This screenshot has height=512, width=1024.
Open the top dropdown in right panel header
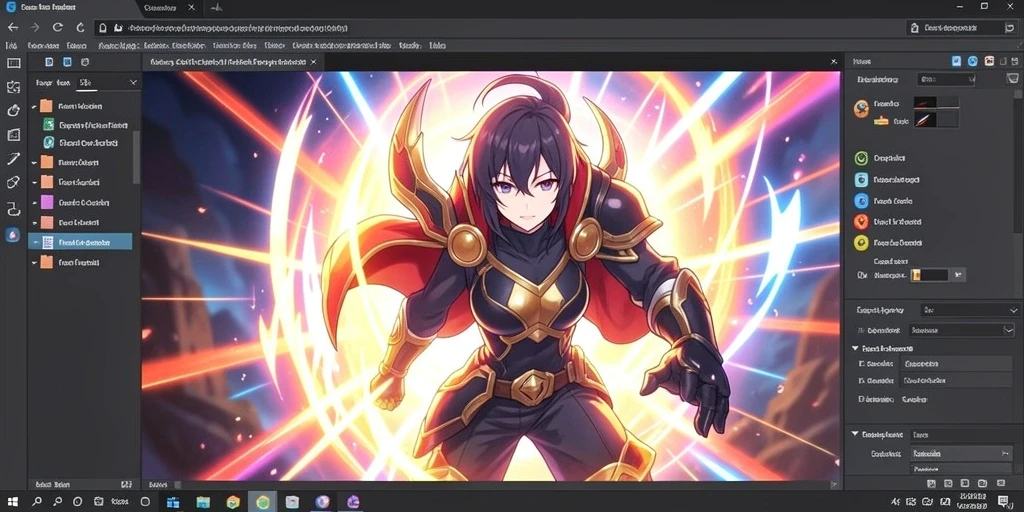(x=946, y=80)
